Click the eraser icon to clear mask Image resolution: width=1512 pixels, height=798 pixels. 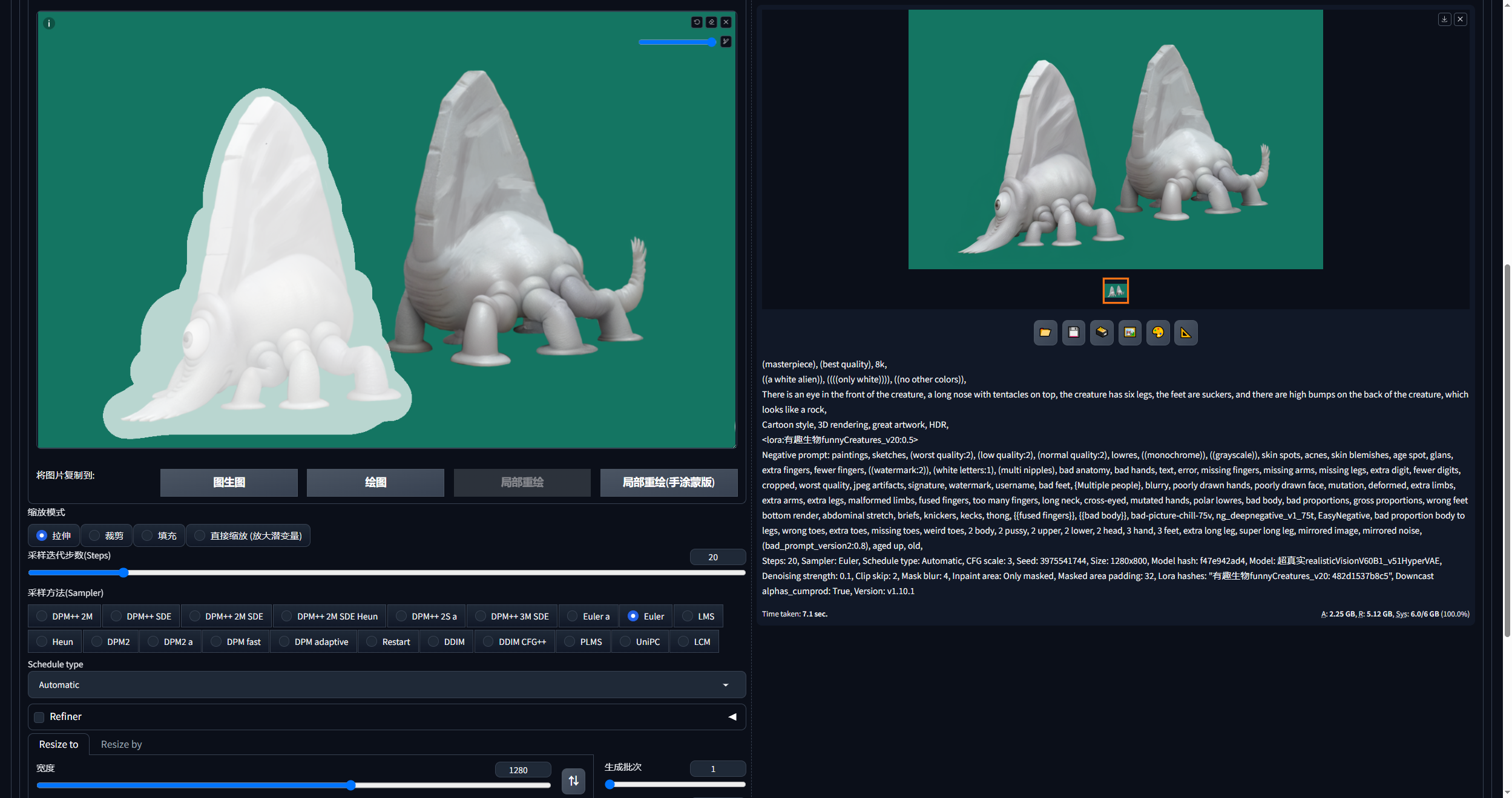click(711, 22)
